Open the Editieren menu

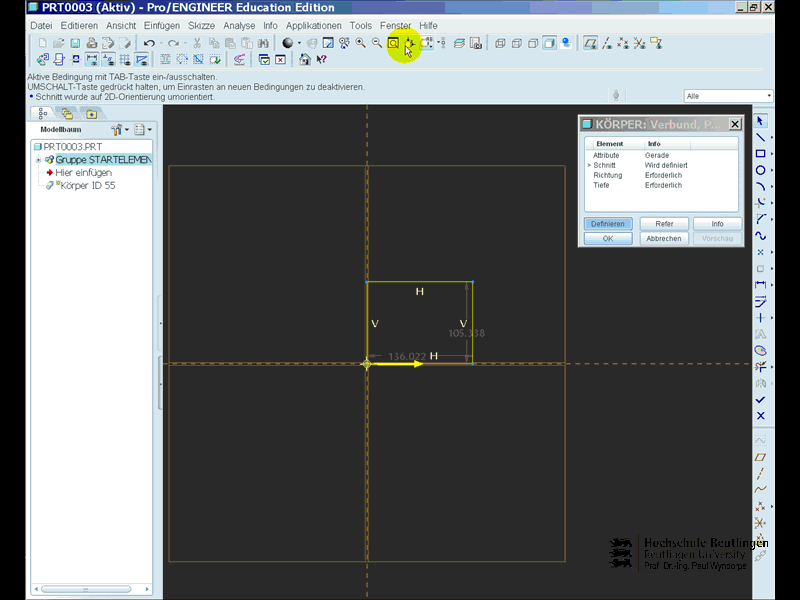(79, 26)
